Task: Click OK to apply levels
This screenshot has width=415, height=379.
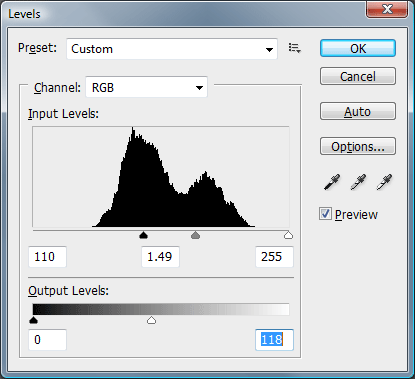Action: (x=358, y=48)
